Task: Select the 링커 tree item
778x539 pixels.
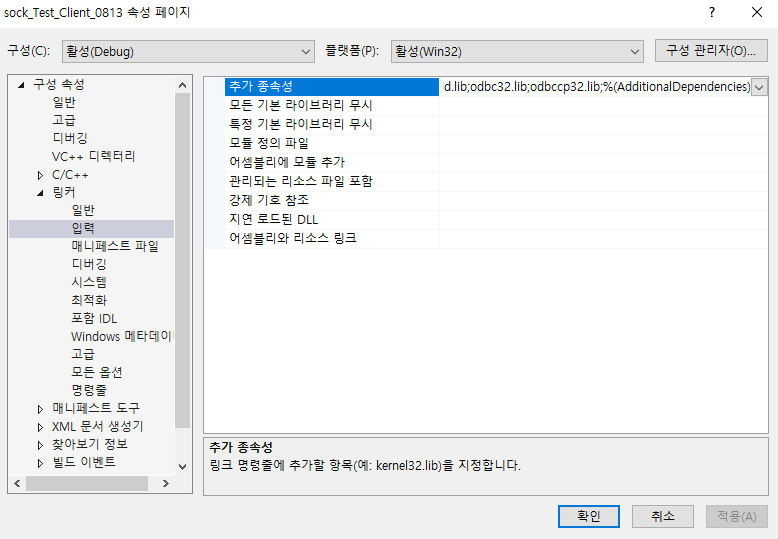Action: [x=64, y=193]
